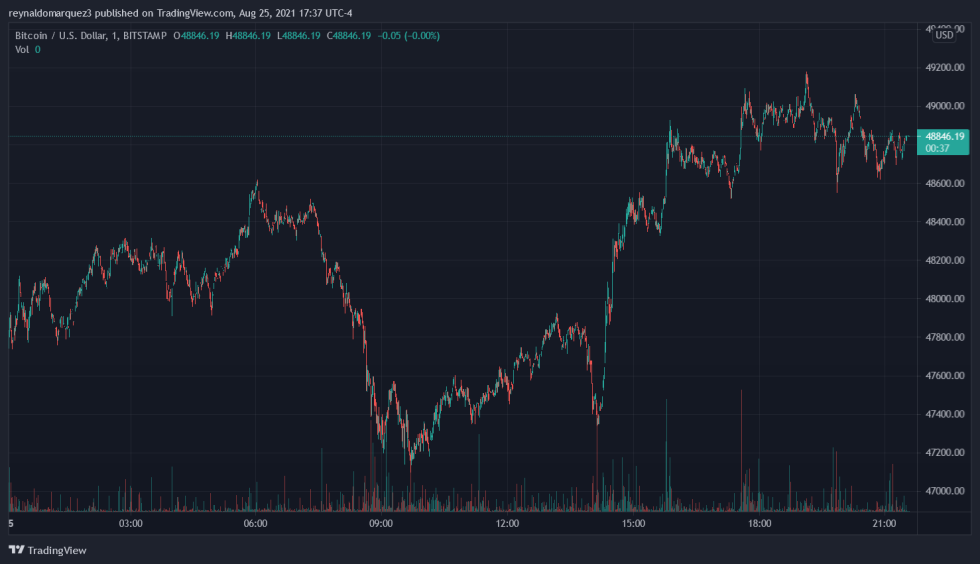Viewport: 980px width, 564px height.
Task: Click the open value O48846.19
Action: pyautogui.click(x=196, y=36)
